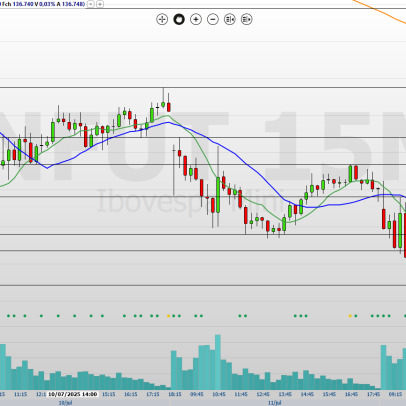This screenshot has width=406, height=406.
Task: Click the small plus button beside quote header
Action: tap(100, 4)
